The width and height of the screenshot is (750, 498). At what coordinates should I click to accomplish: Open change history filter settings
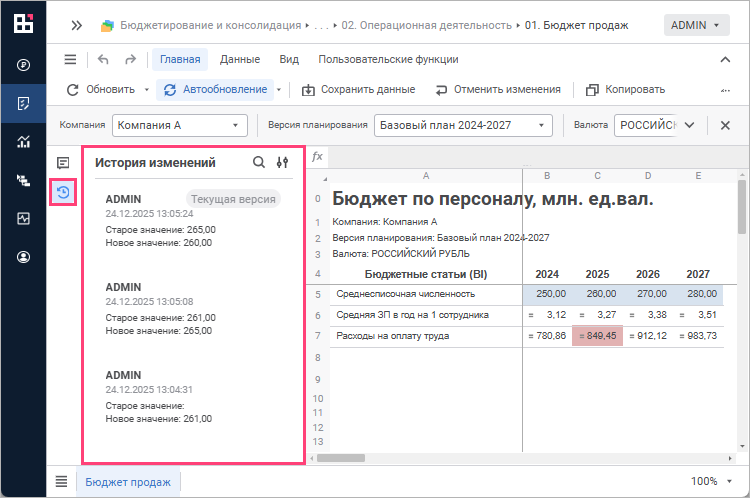[282, 162]
